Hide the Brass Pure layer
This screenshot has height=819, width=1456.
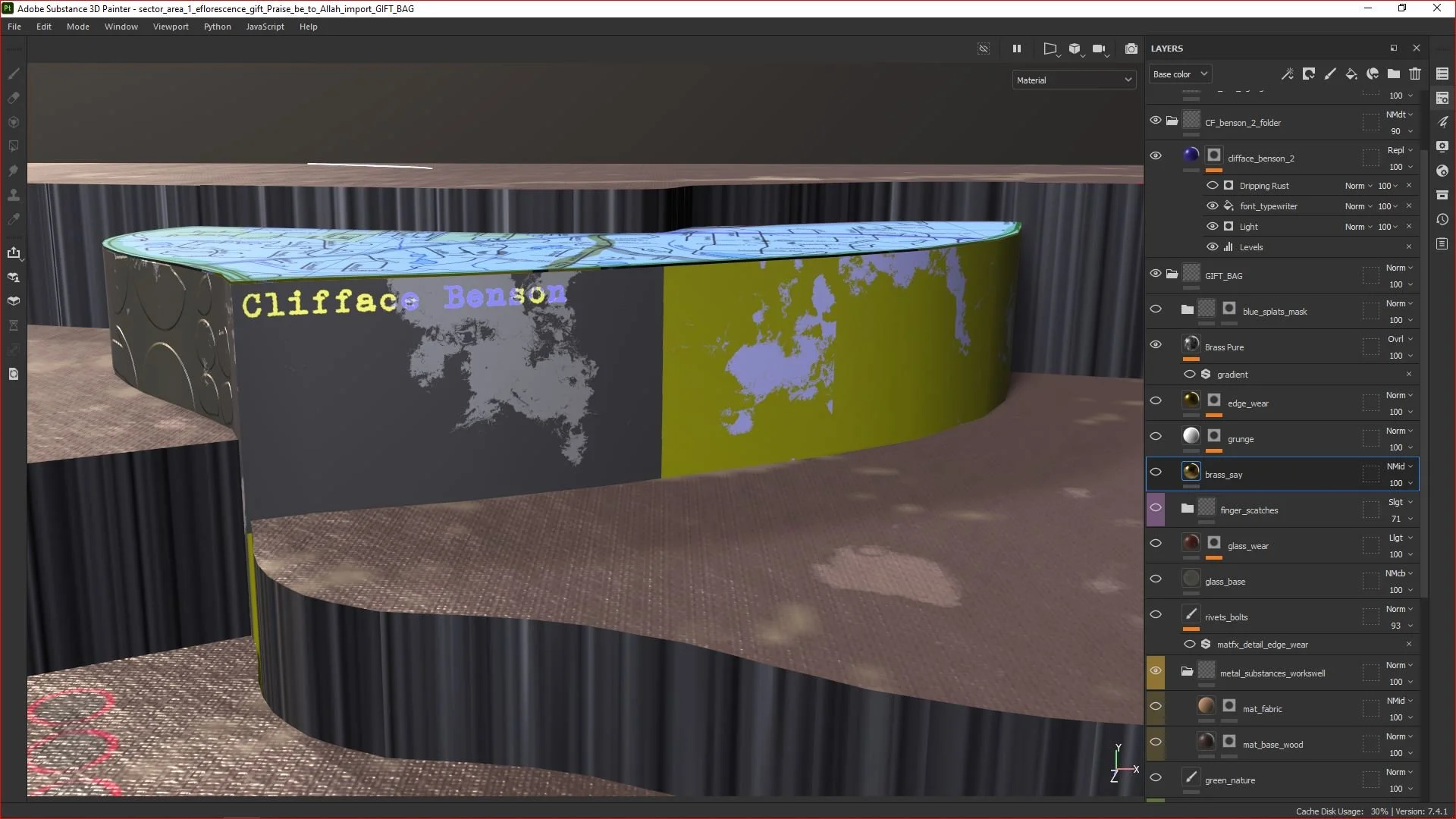point(1156,345)
